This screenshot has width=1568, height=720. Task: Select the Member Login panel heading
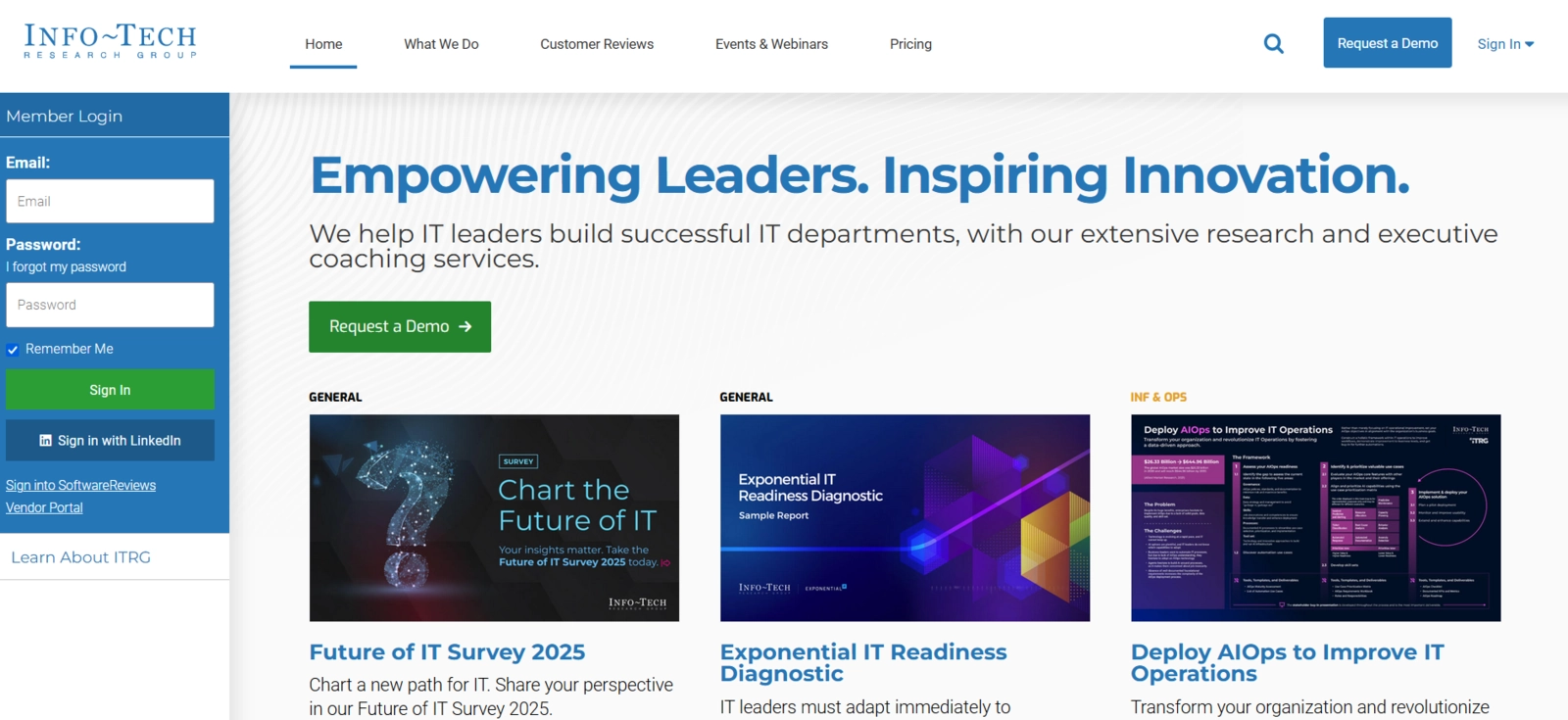tap(65, 116)
